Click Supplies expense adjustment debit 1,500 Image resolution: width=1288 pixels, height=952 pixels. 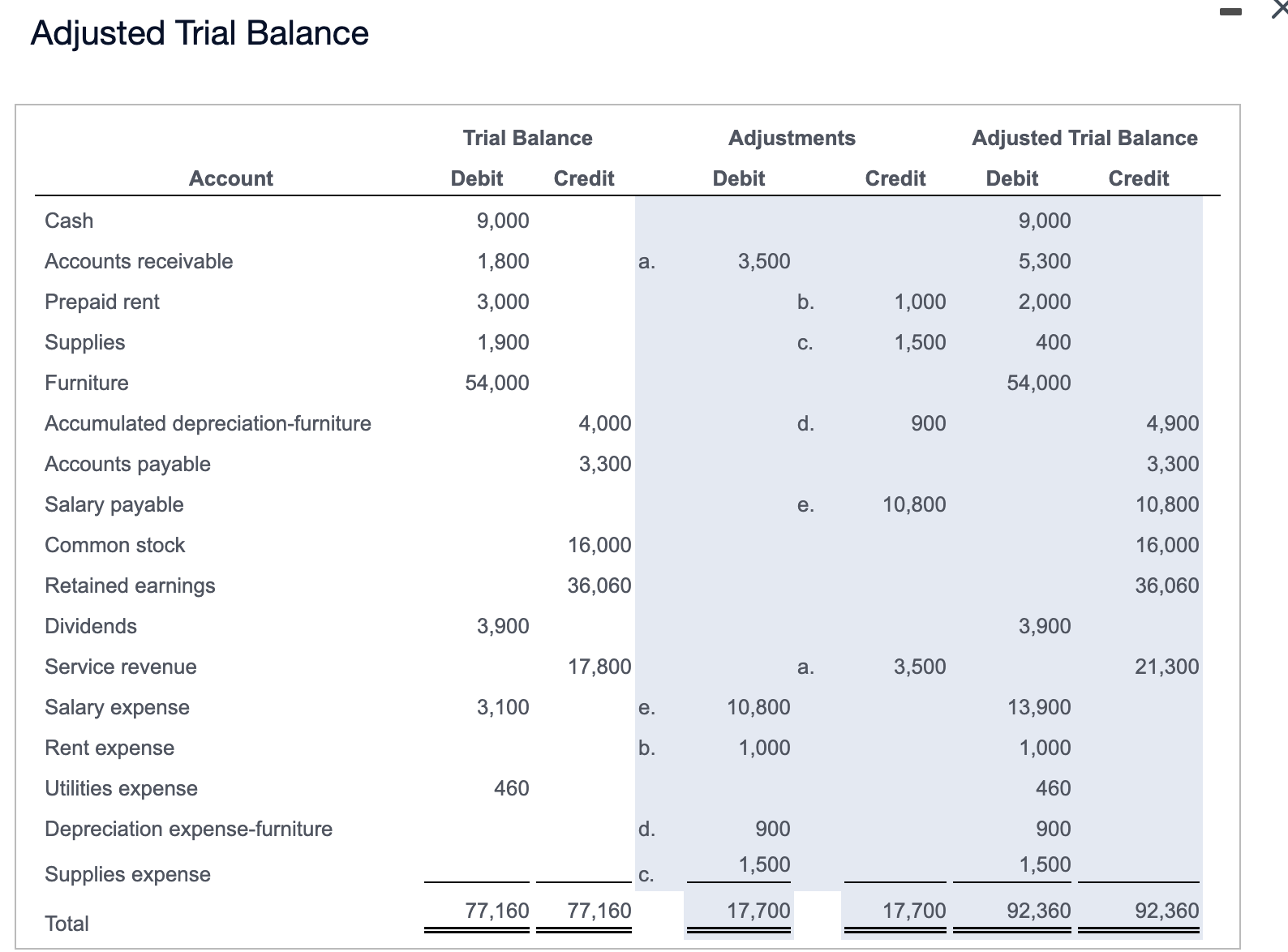tap(764, 864)
